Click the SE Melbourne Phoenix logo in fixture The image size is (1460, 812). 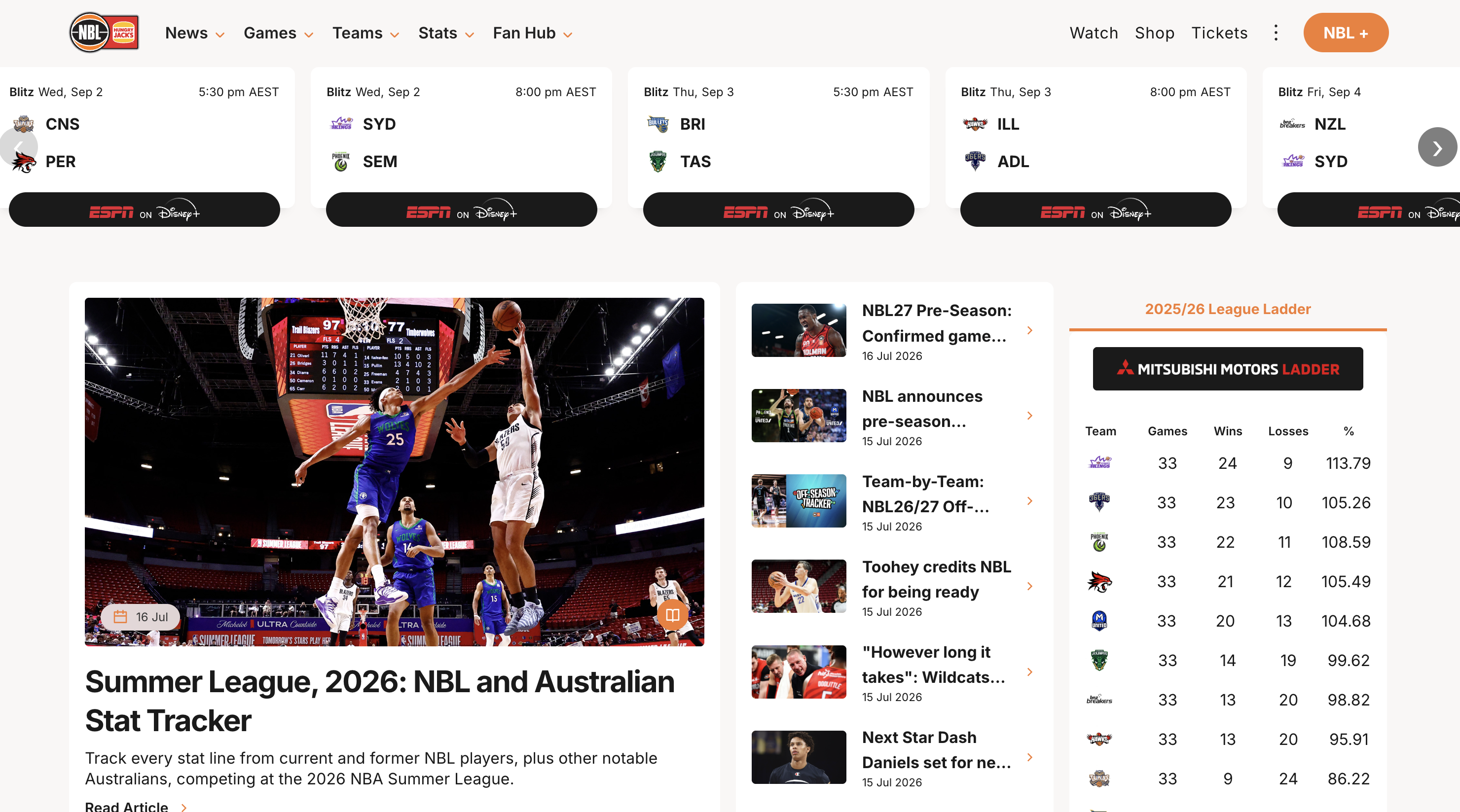point(341,162)
